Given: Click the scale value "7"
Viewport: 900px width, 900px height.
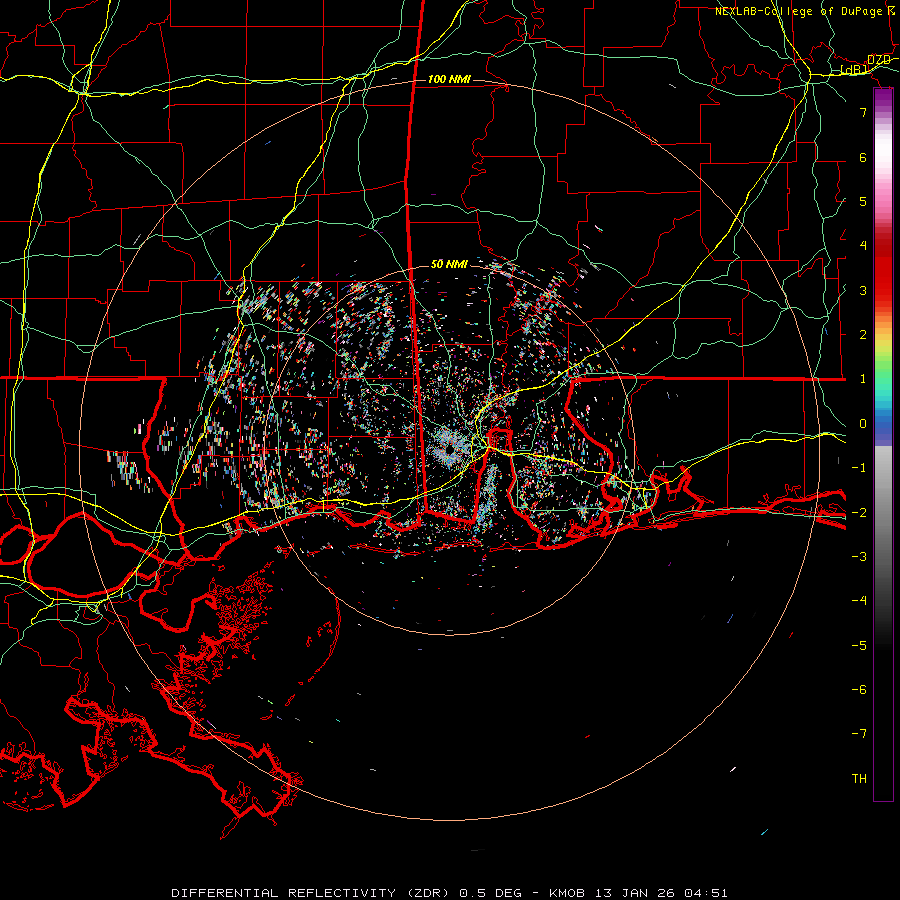Looking at the screenshot, I should pyautogui.click(x=863, y=112).
